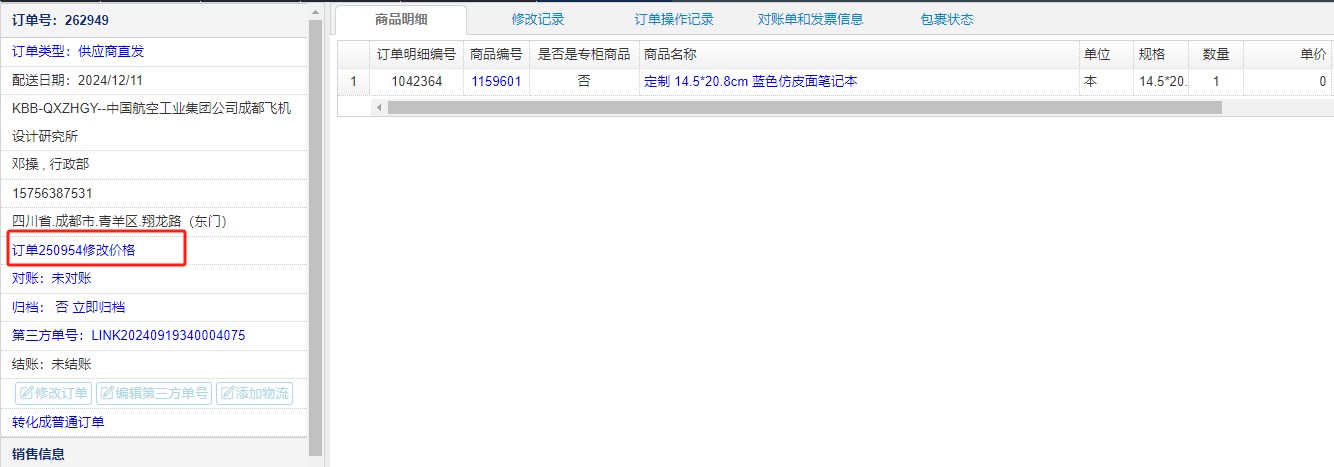Click the 结账：未结账 status text
Viewport: 1334px width, 467px height.
coord(51,364)
